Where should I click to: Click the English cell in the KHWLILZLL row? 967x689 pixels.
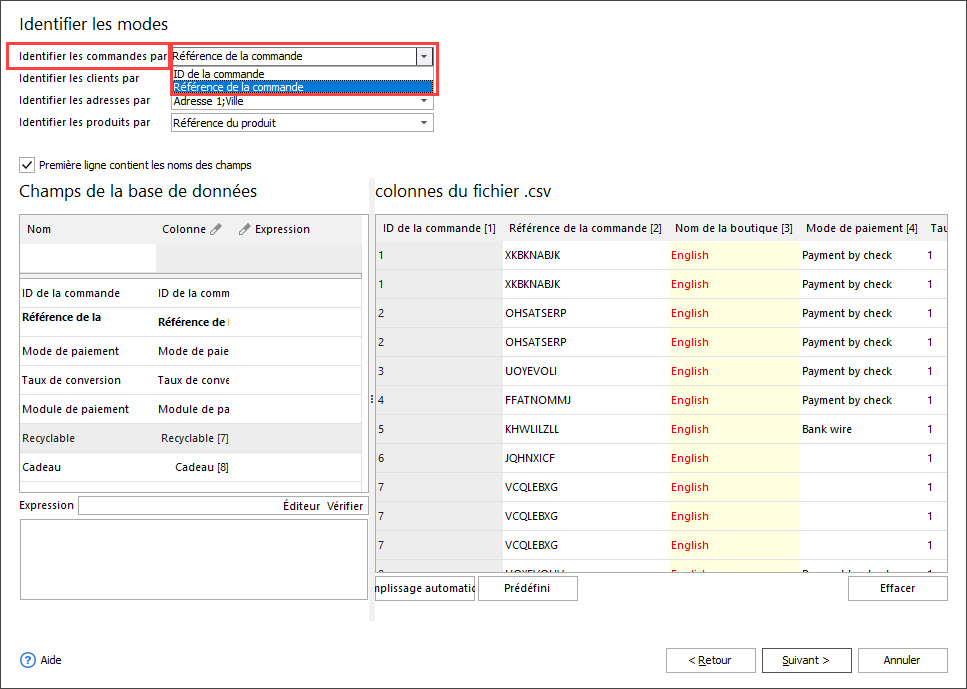(734, 429)
